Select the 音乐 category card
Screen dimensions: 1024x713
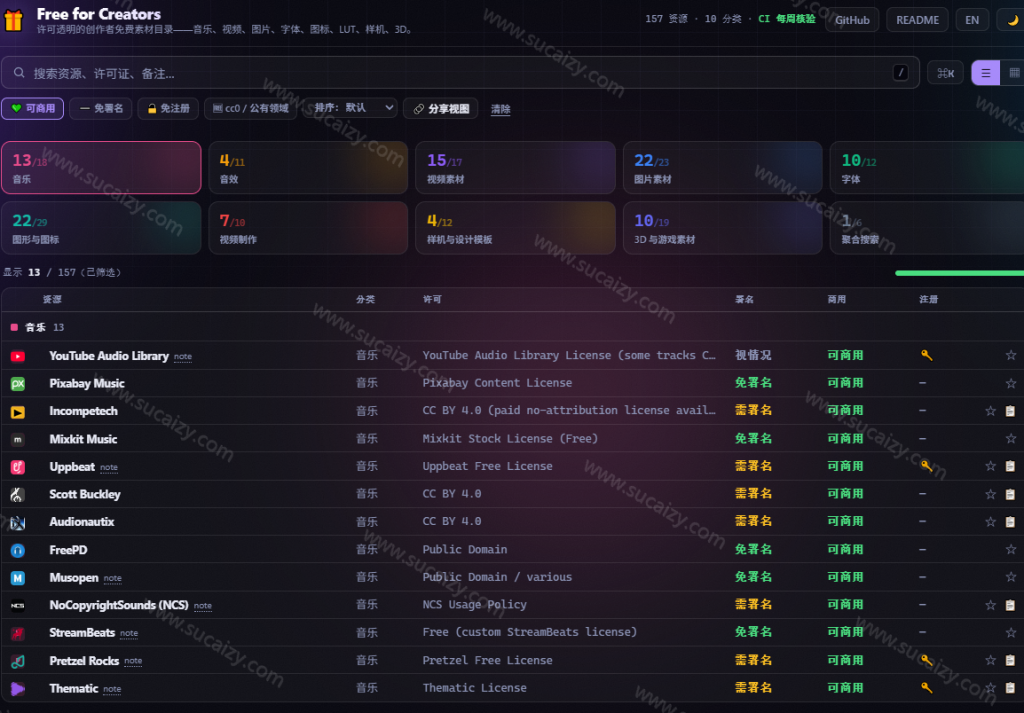click(x=101, y=168)
